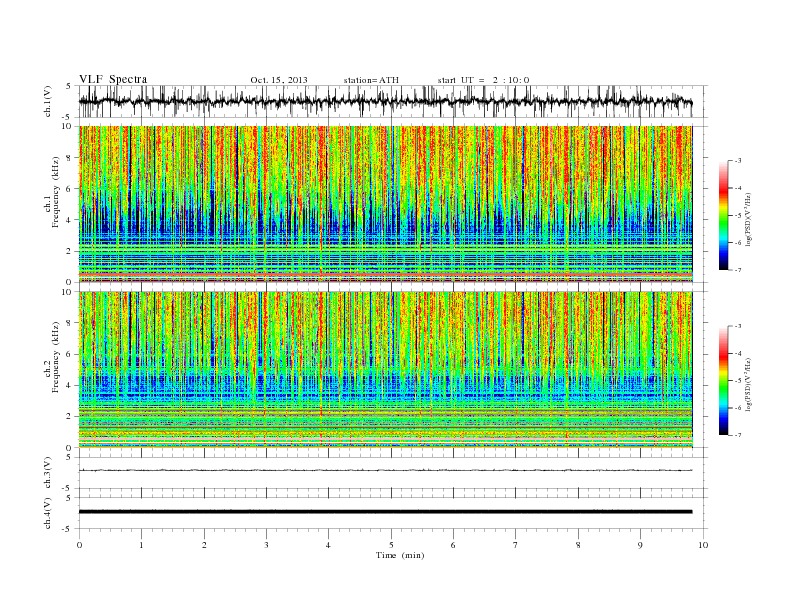Click the "VLF Spectra" plot title

coord(113,79)
